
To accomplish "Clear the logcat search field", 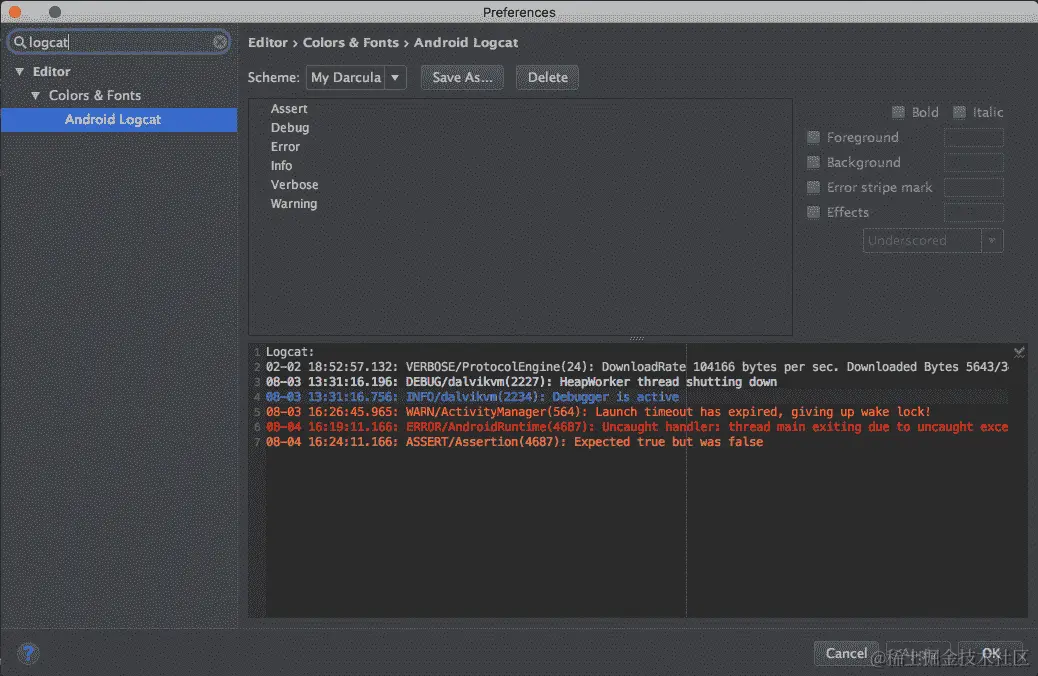I will (x=220, y=42).
